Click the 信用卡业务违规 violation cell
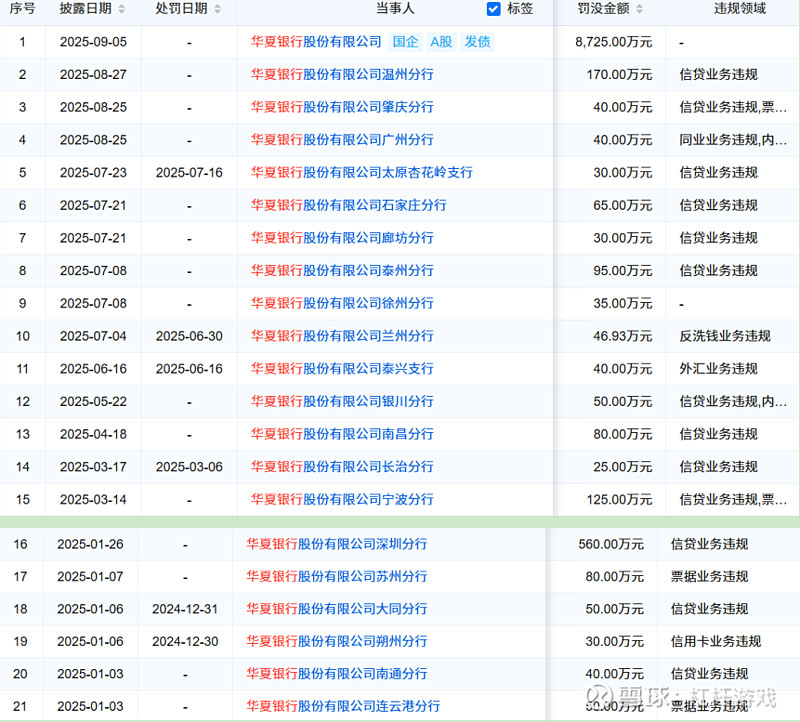 [x=716, y=641]
